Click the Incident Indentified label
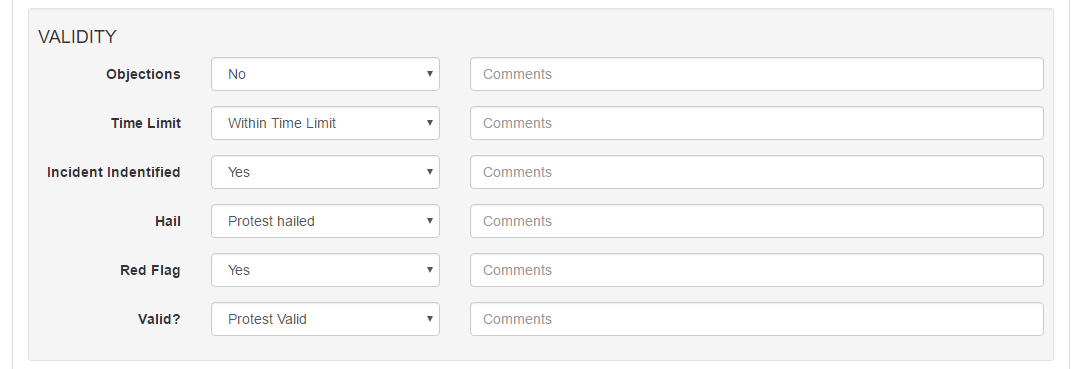This screenshot has width=1080, height=369. (x=114, y=172)
